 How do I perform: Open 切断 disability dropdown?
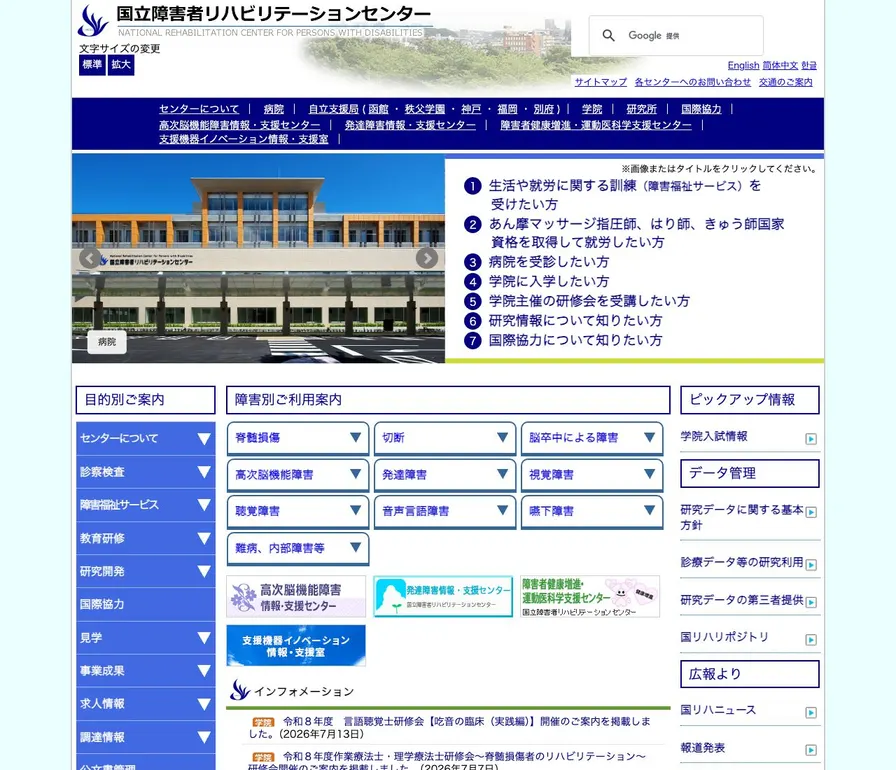(445, 438)
